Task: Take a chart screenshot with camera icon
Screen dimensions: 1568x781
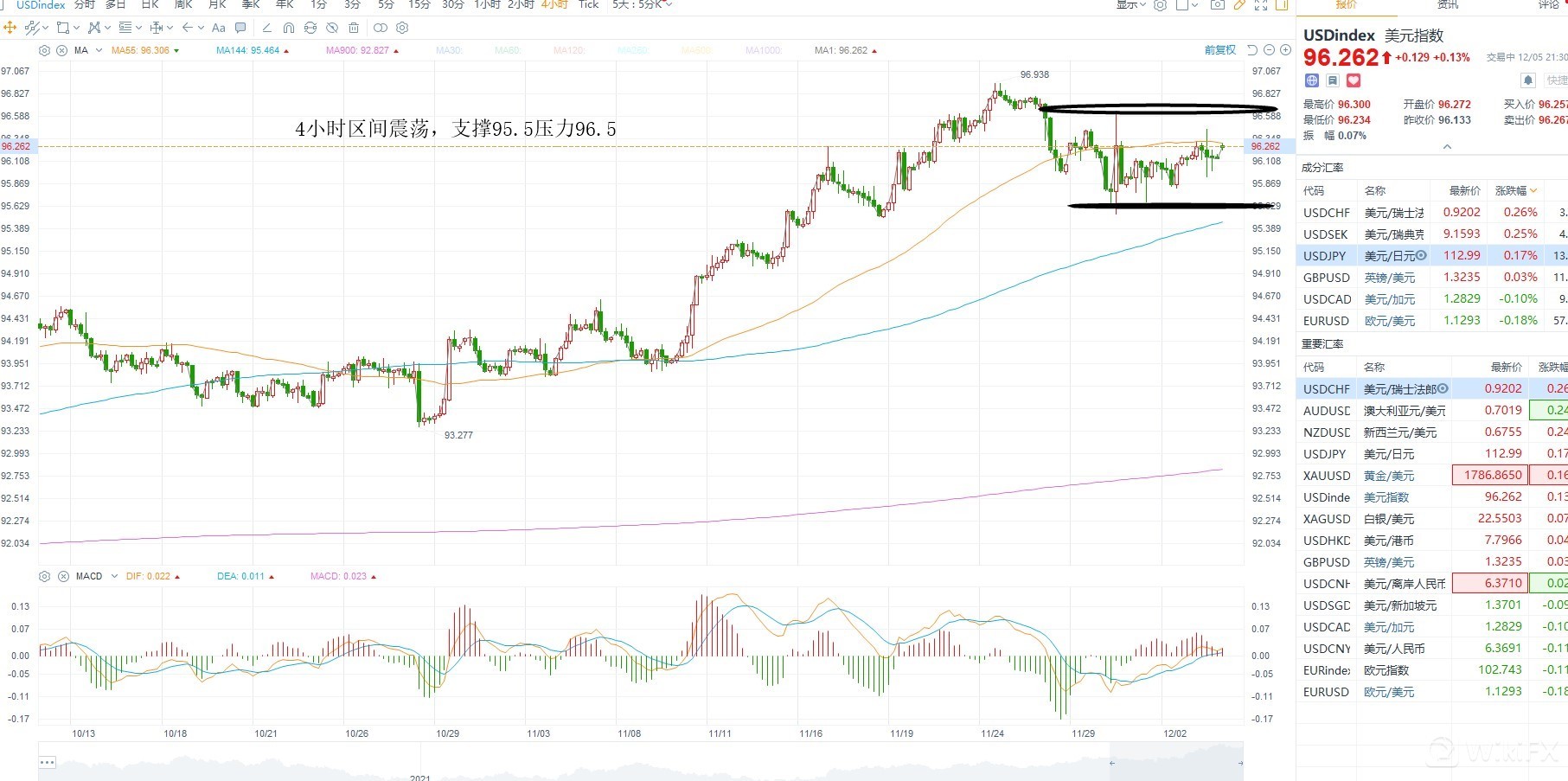Action: 1217,5
